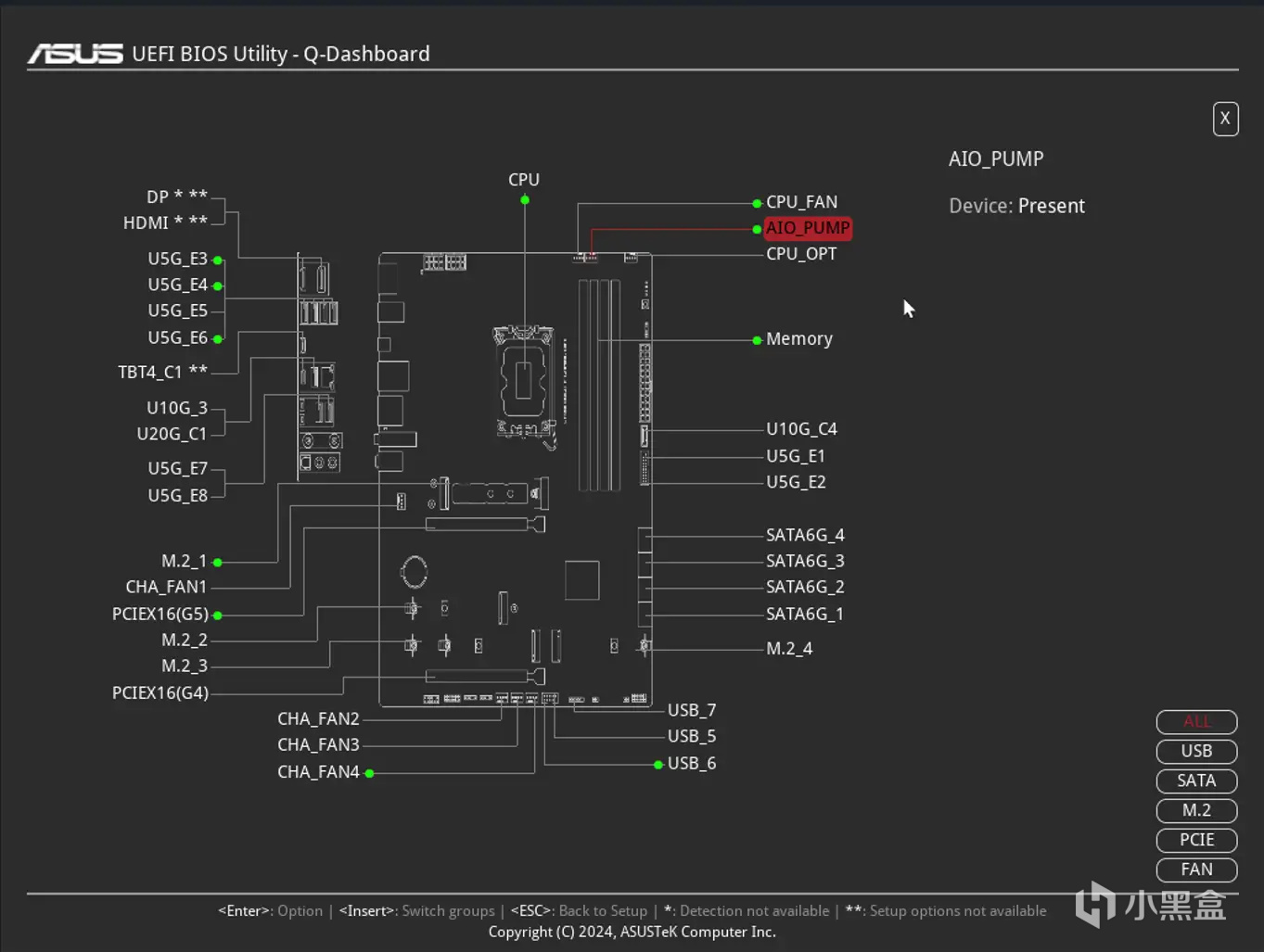This screenshot has height=952, width=1264.
Task: Choose the U5G_E5 port label
Action: pyautogui.click(x=177, y=311)
